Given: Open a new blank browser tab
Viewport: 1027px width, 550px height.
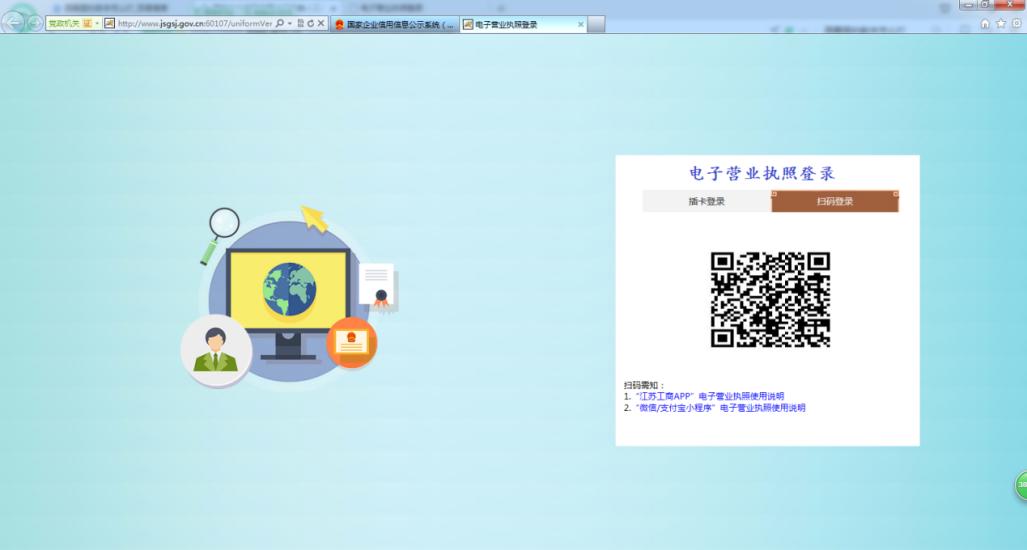Looking at the screenshot, I should pyautogui.click(x=596, y=24).
